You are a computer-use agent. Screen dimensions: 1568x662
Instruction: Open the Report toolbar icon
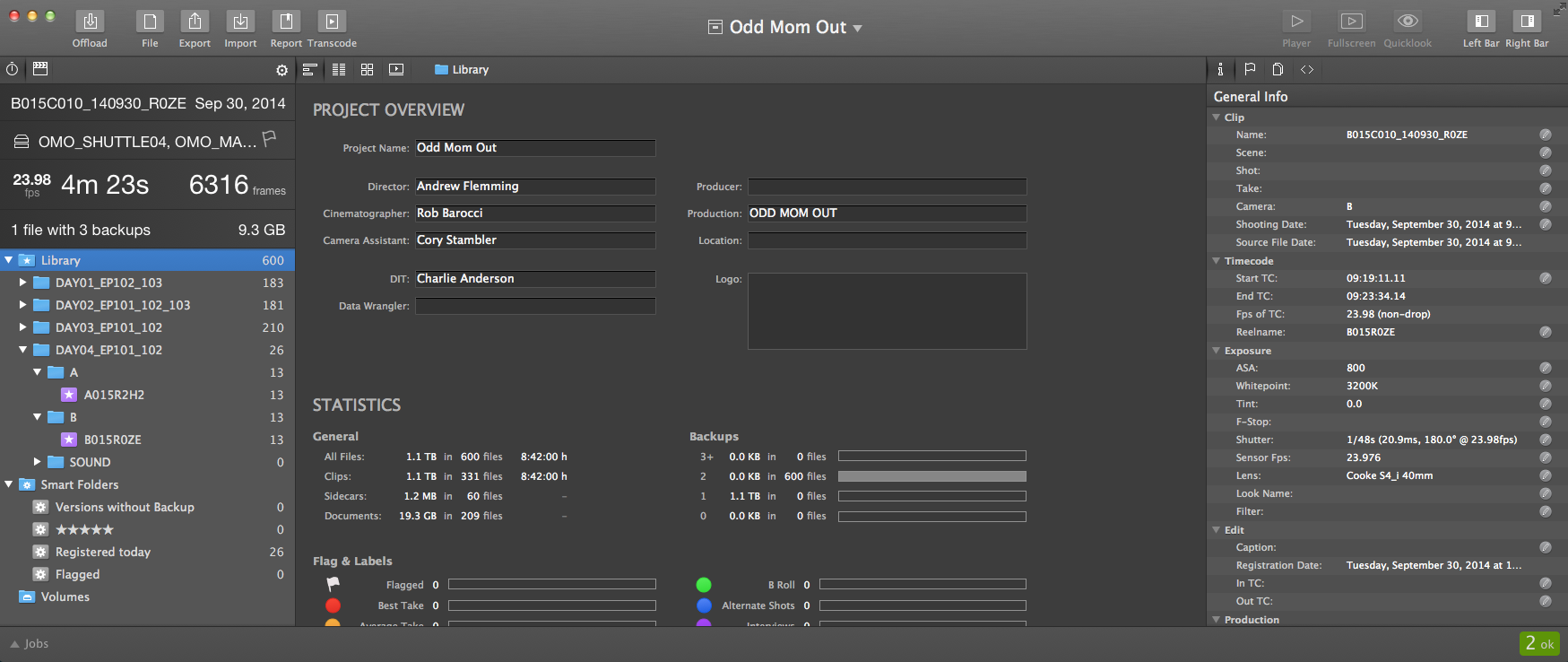(286, 22)
